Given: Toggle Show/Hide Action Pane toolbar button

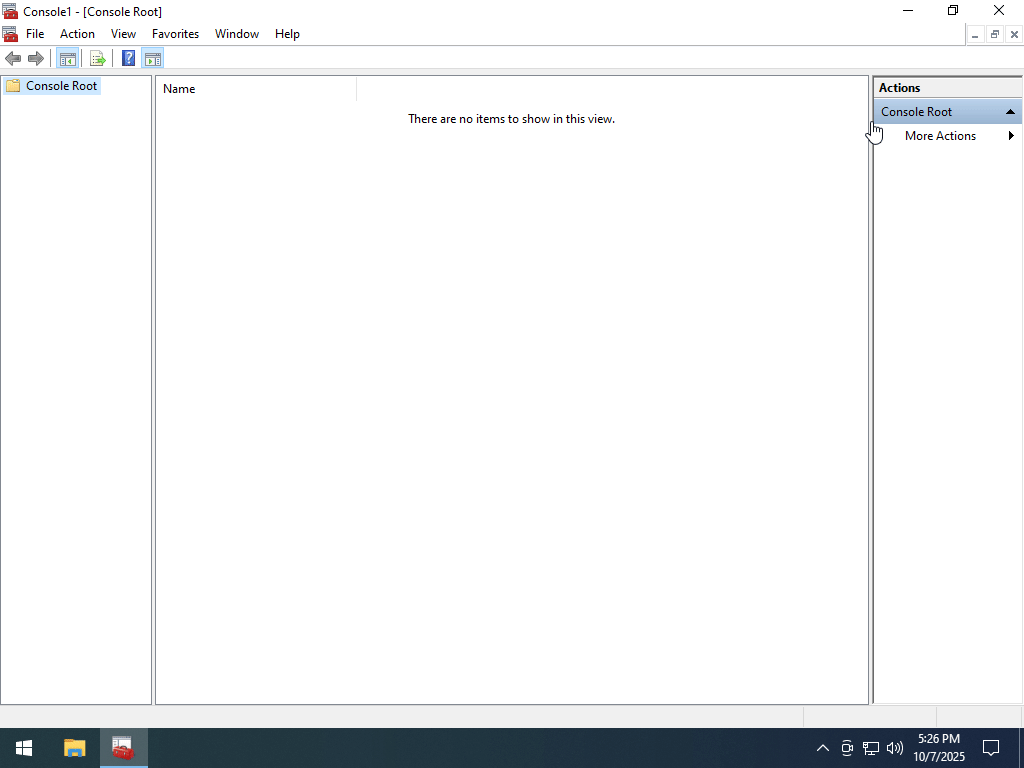Looking at the screenshot, I should point(152,58).
